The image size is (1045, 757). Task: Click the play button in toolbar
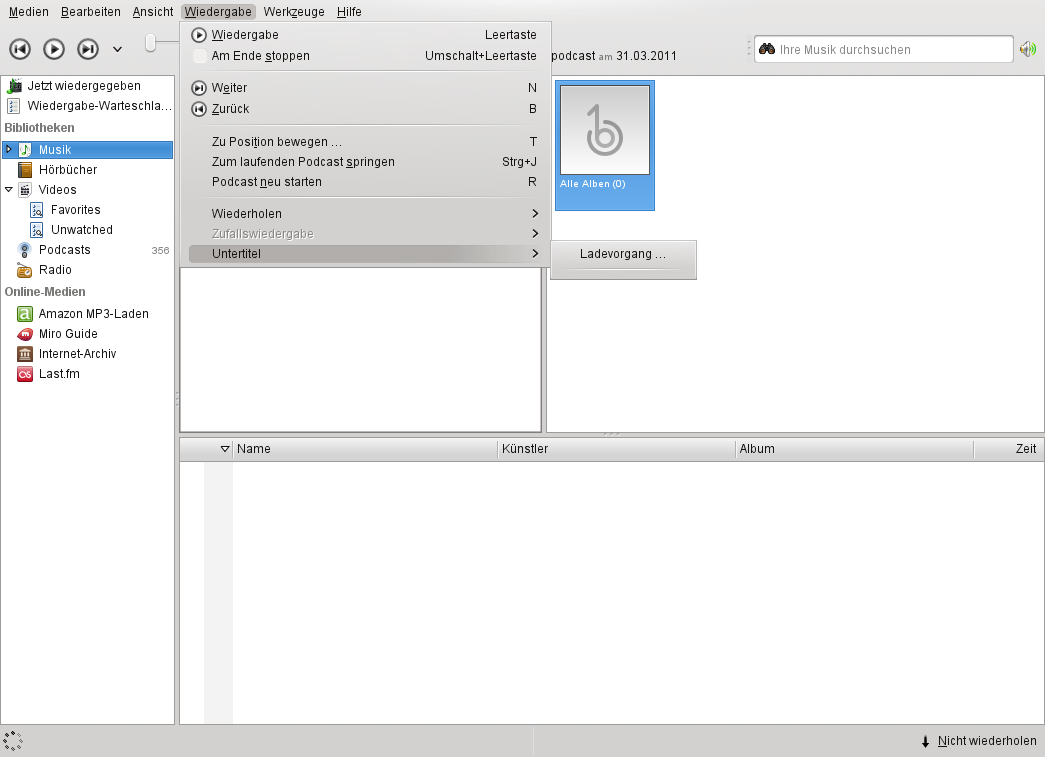point(54,49)
